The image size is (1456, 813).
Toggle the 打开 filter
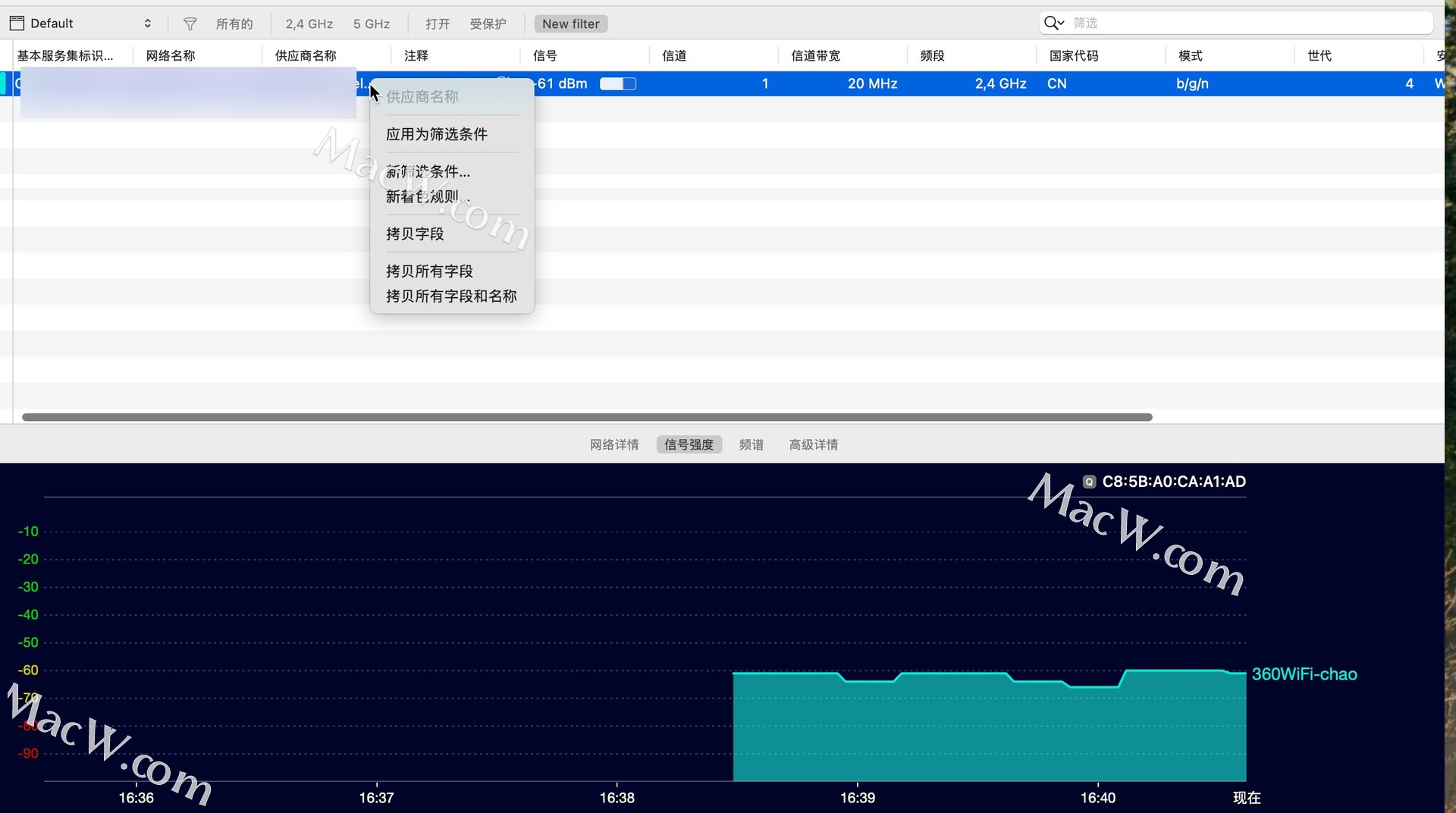coord(438,24)
